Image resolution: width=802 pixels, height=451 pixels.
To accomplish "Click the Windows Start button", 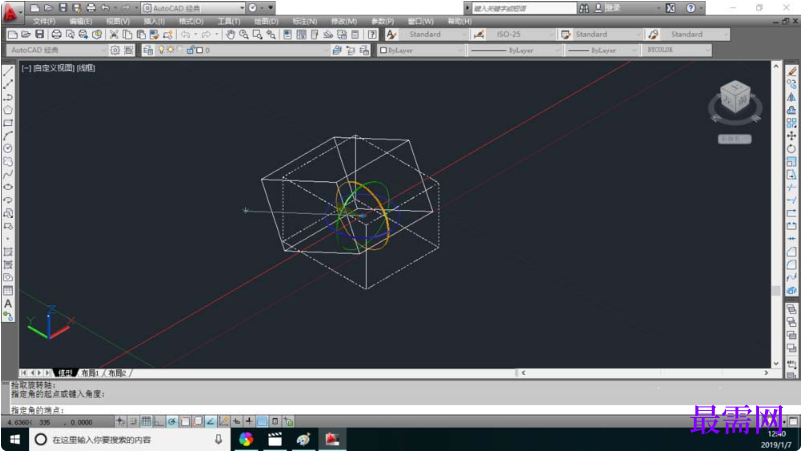I will tap(15, 440).
